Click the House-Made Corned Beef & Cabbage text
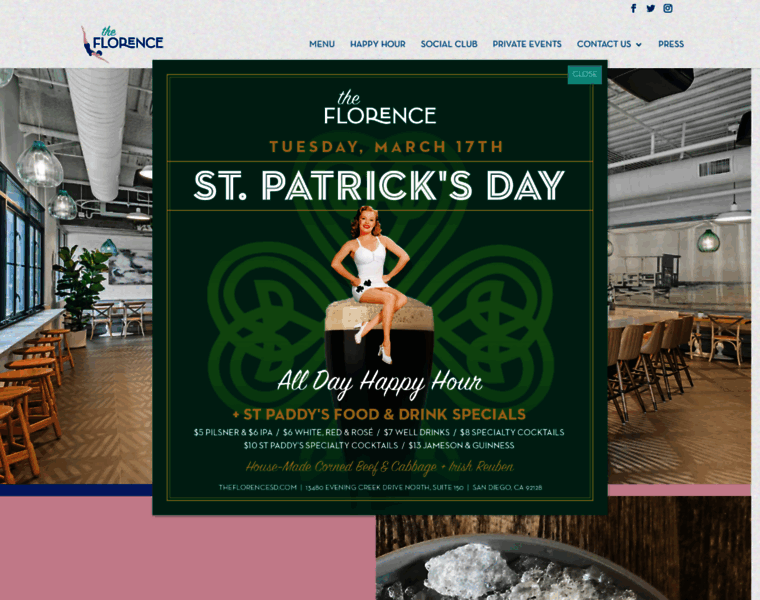 tap(380, 467)
